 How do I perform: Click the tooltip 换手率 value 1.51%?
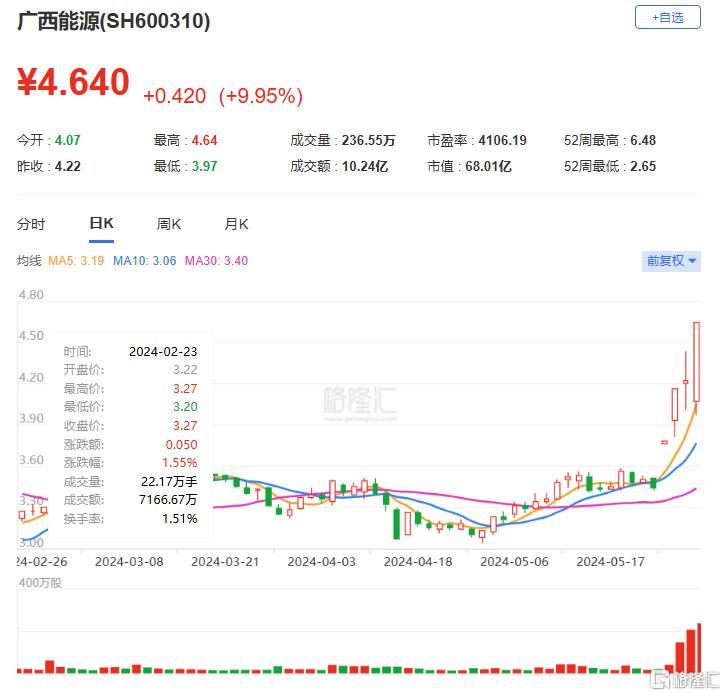[180, 519]
